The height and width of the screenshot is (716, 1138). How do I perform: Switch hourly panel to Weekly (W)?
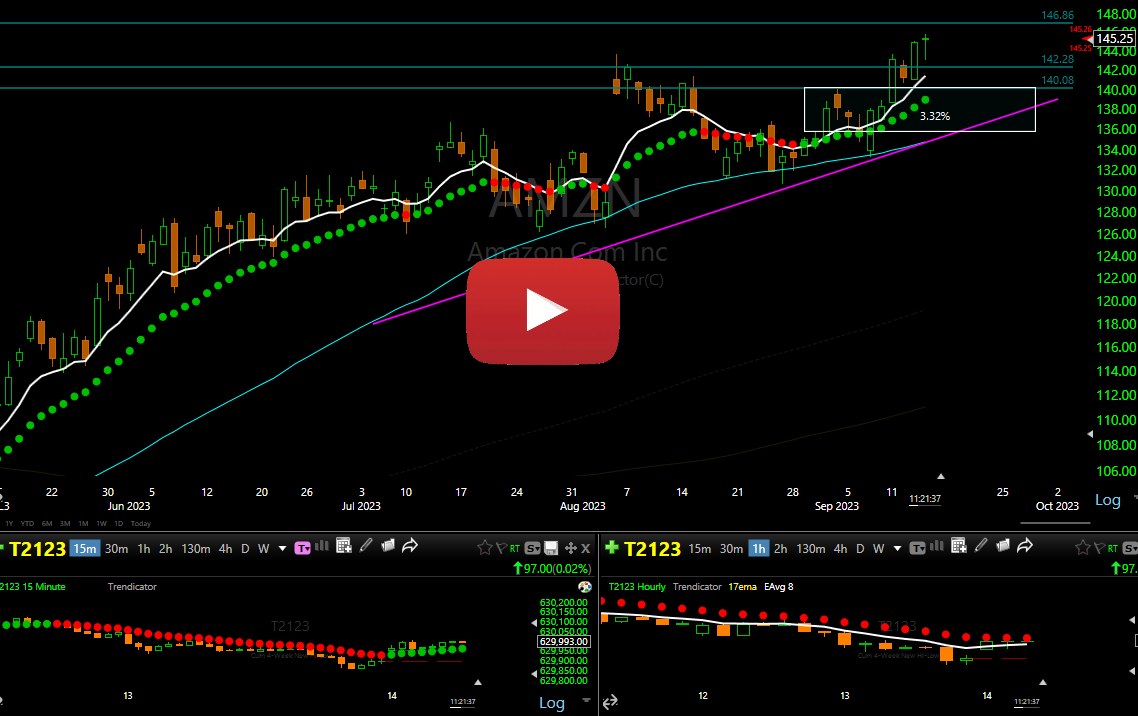878,548
